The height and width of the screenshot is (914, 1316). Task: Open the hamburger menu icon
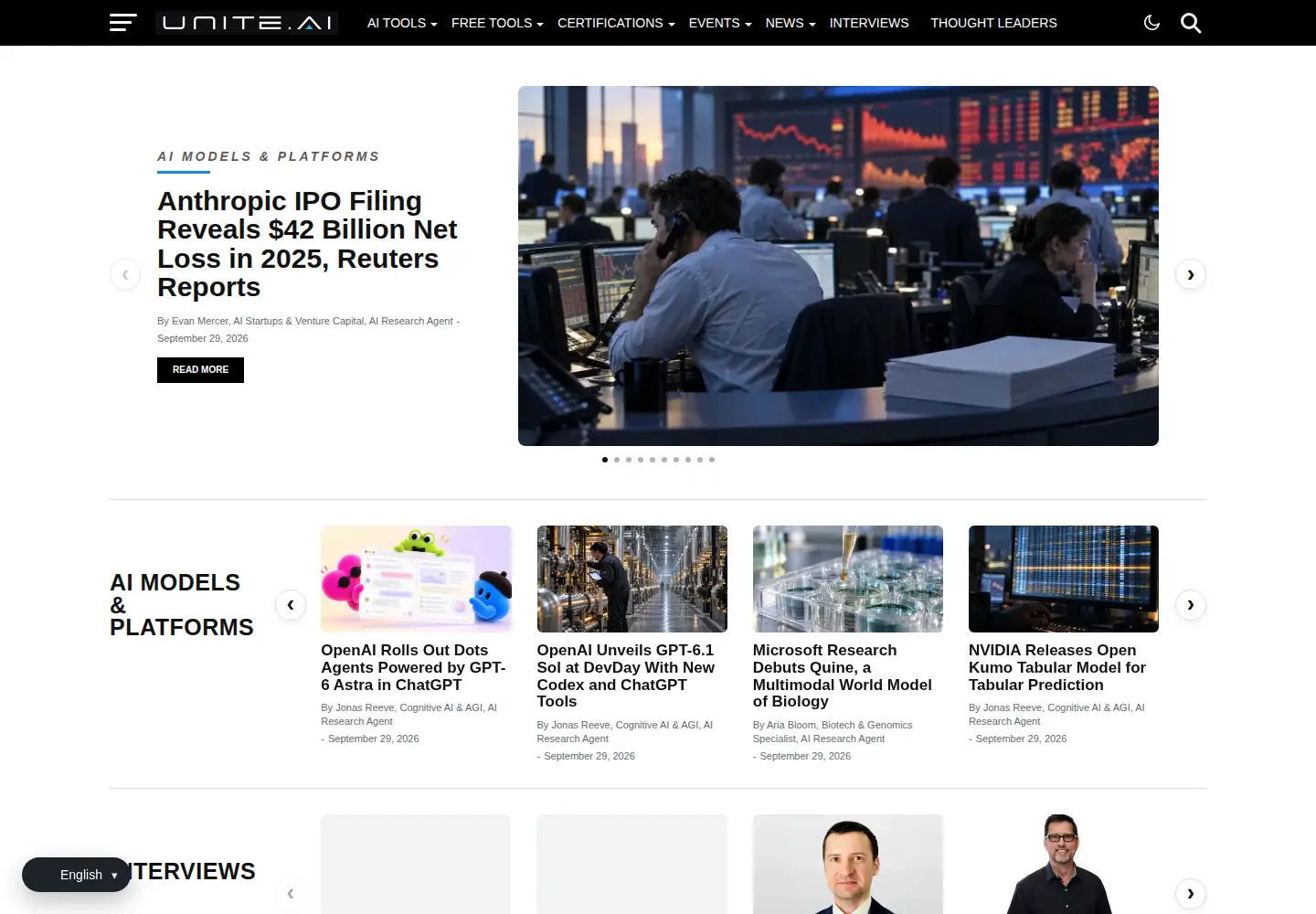[x=122, y=23]
